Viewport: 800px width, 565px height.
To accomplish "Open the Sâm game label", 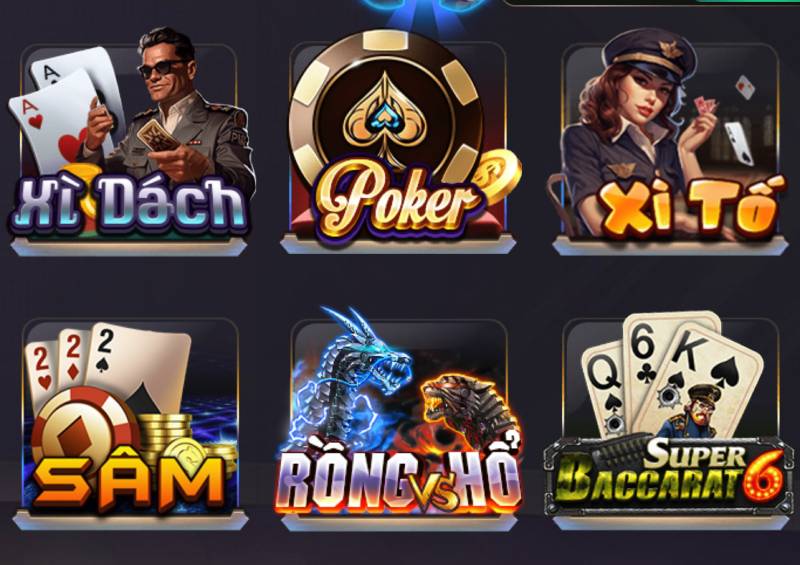I will point(130,482).
